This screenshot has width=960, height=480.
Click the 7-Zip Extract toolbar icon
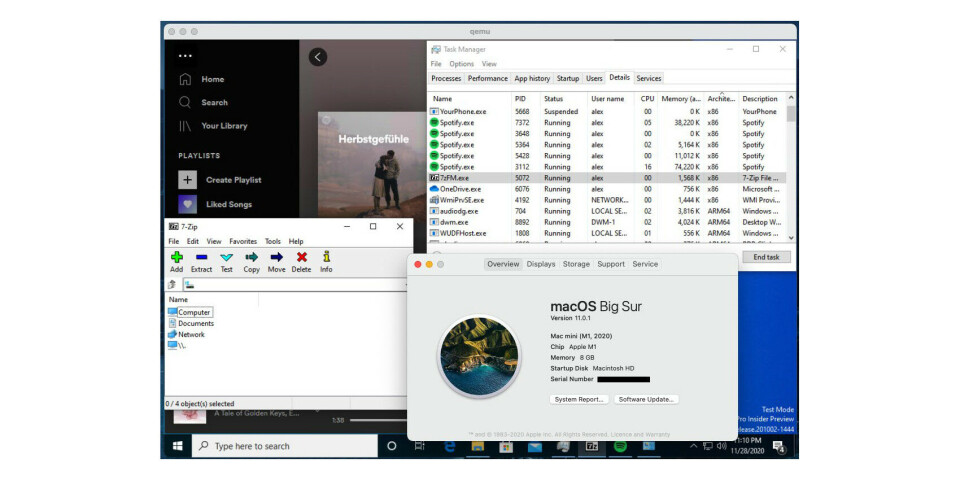coord(201,257)
